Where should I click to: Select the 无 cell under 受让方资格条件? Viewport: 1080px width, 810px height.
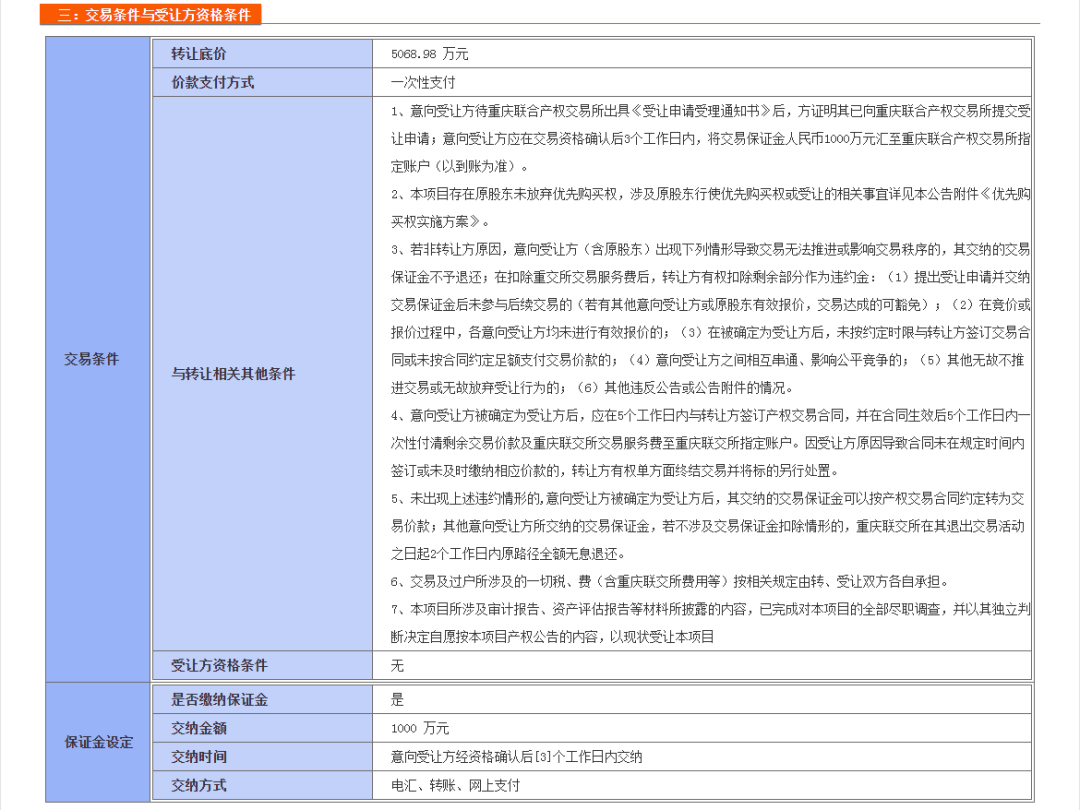394,665
